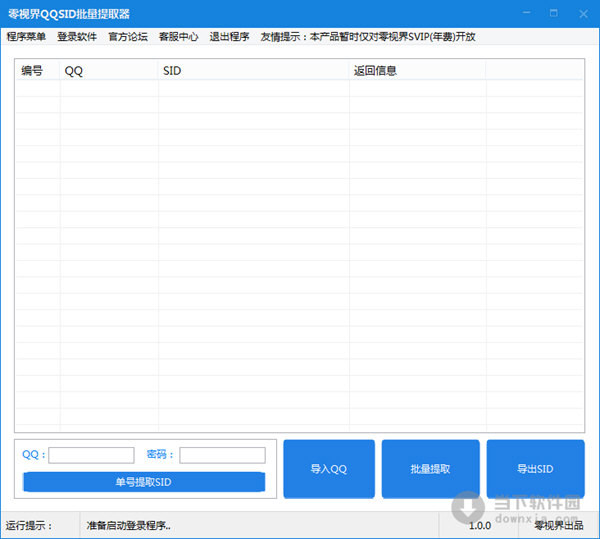Close the 零视界QQSID批量提取器 window
Screen dimensions: 600x539
[x=583, y=14]
